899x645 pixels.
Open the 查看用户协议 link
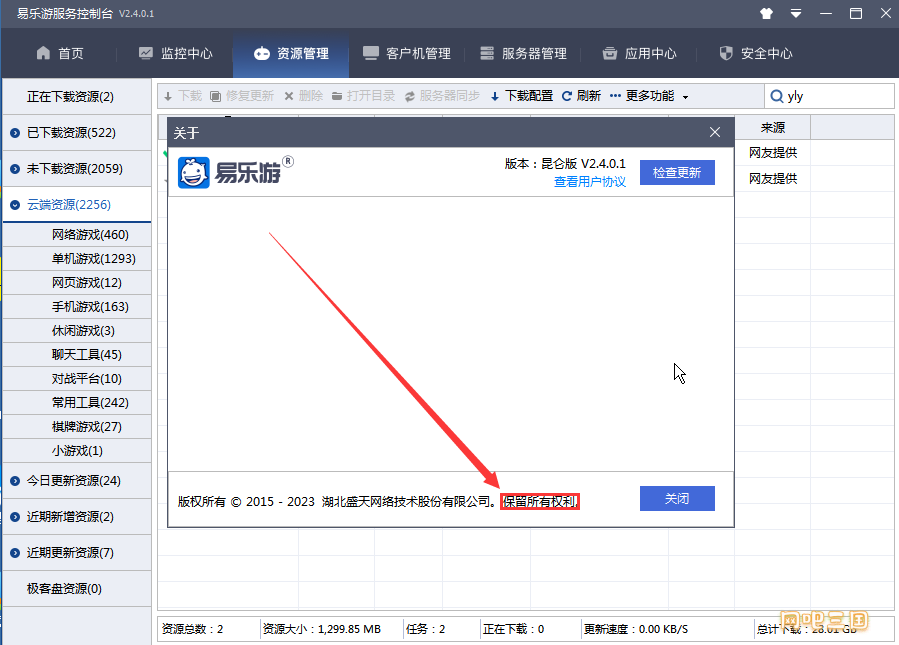(590, 182)
